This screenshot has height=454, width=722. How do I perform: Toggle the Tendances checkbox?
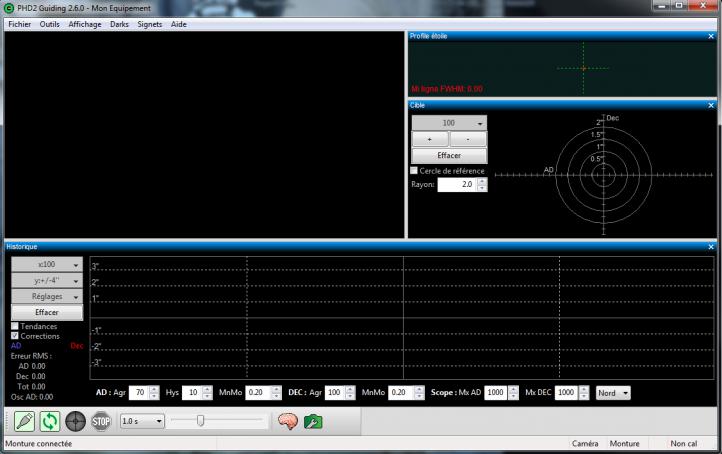(15, 326)
